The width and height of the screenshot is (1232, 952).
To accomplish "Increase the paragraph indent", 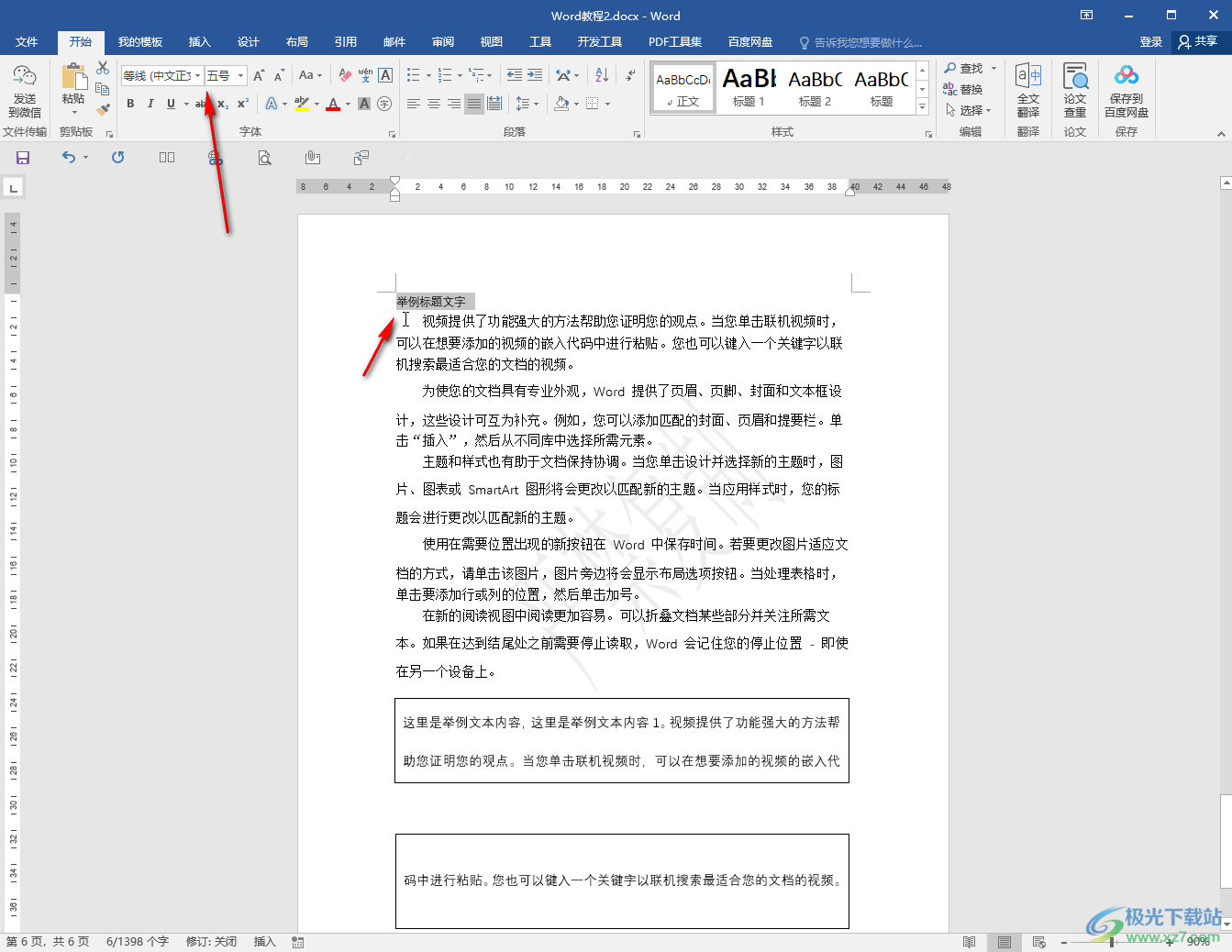I will [535, 75].
